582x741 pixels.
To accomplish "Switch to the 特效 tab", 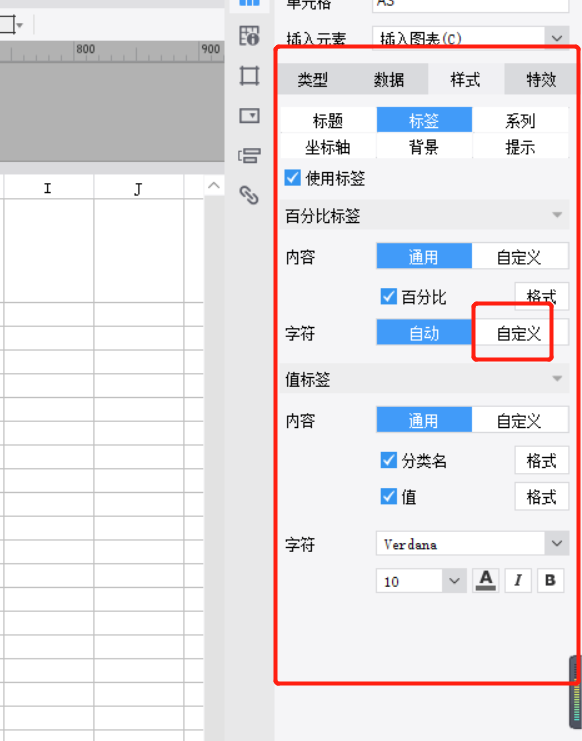I will (x=541, y=79).
